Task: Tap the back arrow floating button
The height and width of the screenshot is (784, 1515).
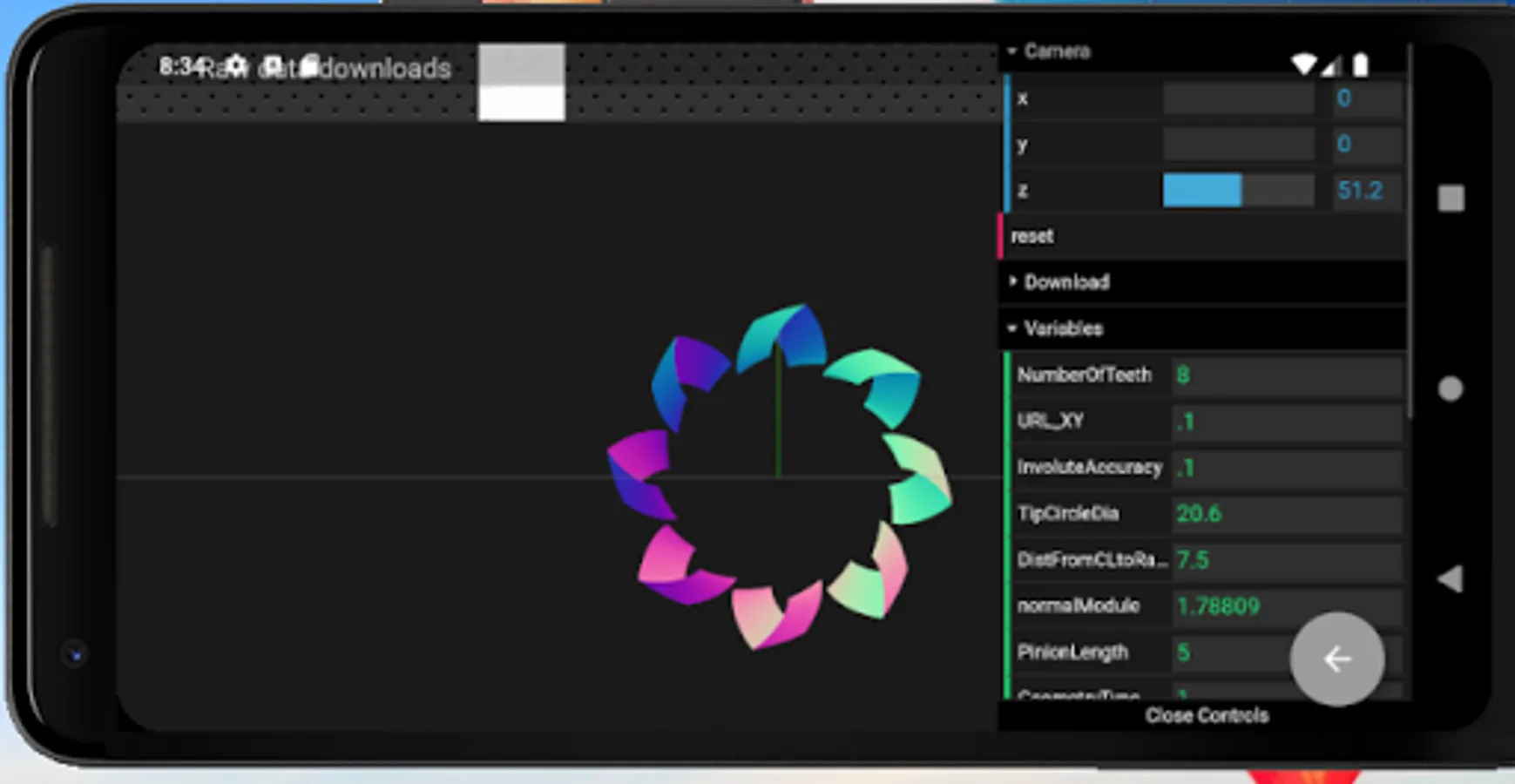Action: point(1336,659)
